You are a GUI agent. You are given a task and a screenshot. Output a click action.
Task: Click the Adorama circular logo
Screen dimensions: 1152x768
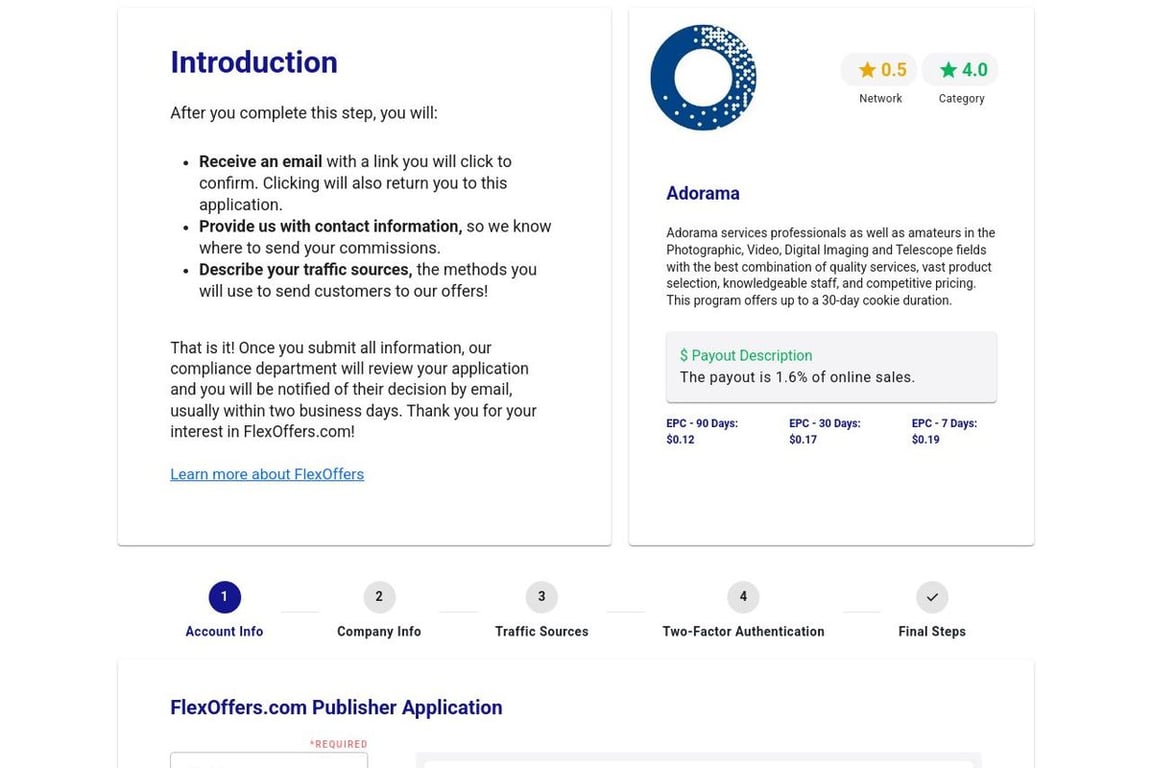[703, 77]
